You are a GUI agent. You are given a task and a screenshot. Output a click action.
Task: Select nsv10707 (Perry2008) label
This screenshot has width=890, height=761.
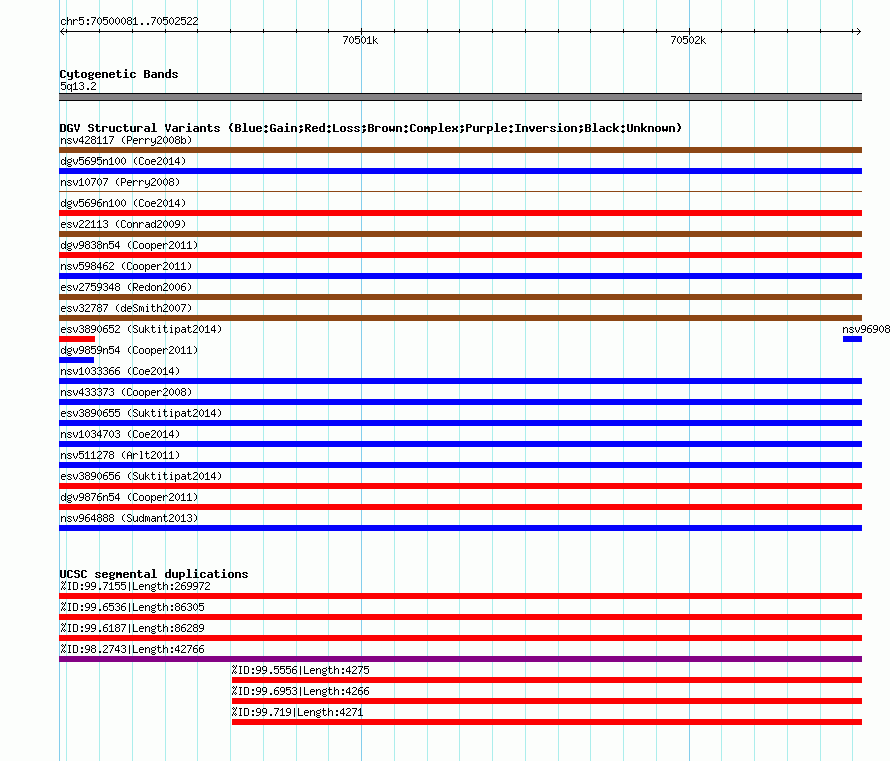(x=120, y=182)
